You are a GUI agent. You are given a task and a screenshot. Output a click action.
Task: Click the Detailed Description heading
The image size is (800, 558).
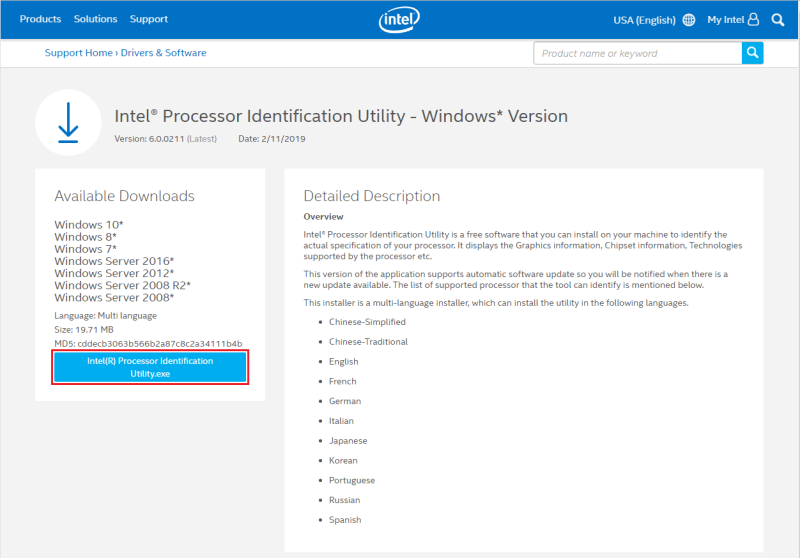pyautogui.click(x=371, y=196)
